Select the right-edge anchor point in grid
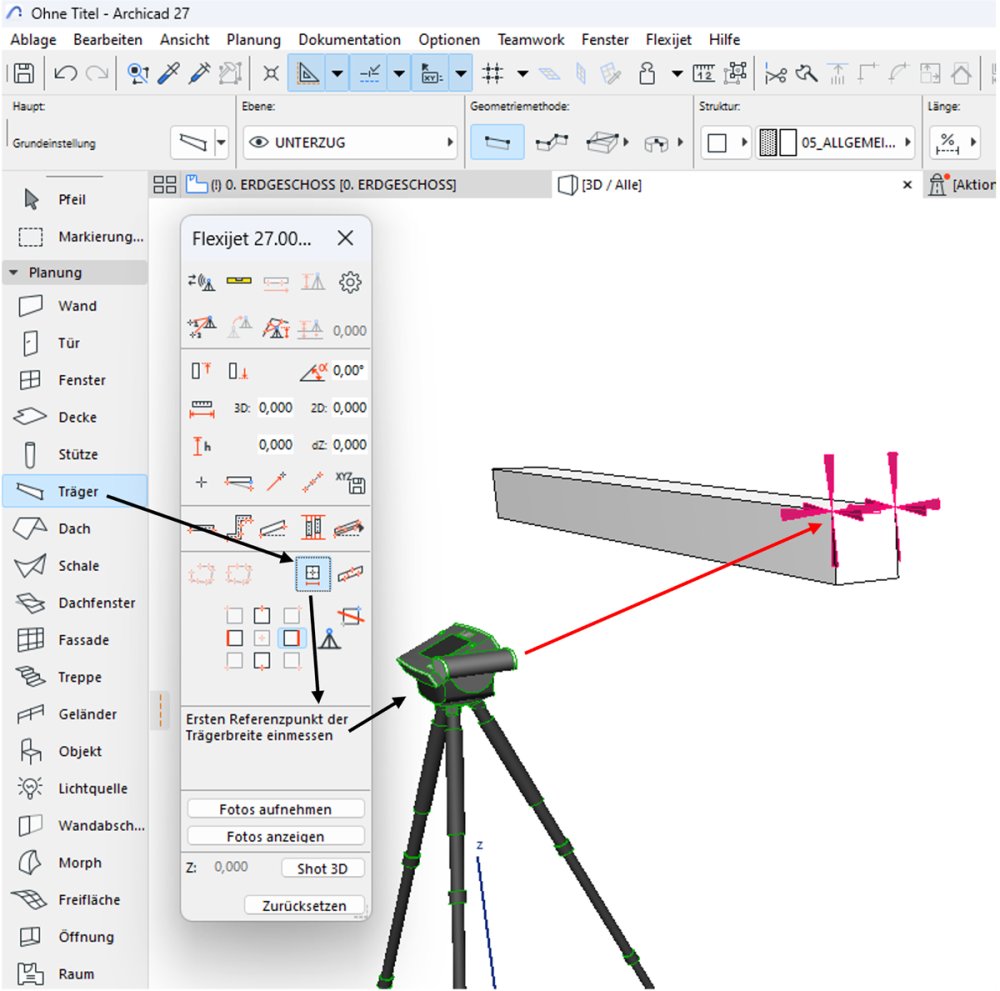Image resolution: width=1000 pixels, height=991 pixels. point(291,638)
